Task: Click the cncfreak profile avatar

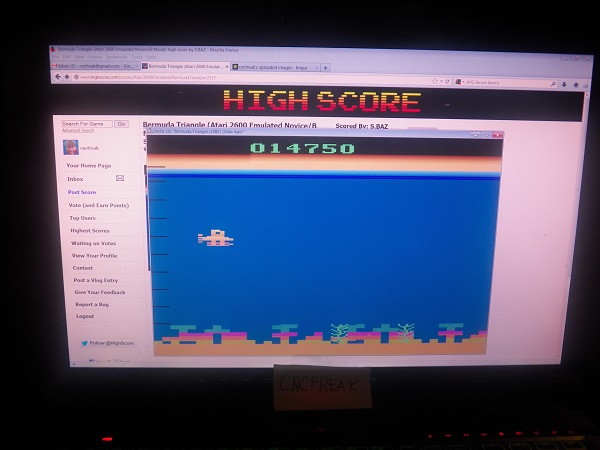Action: point(69,147)
